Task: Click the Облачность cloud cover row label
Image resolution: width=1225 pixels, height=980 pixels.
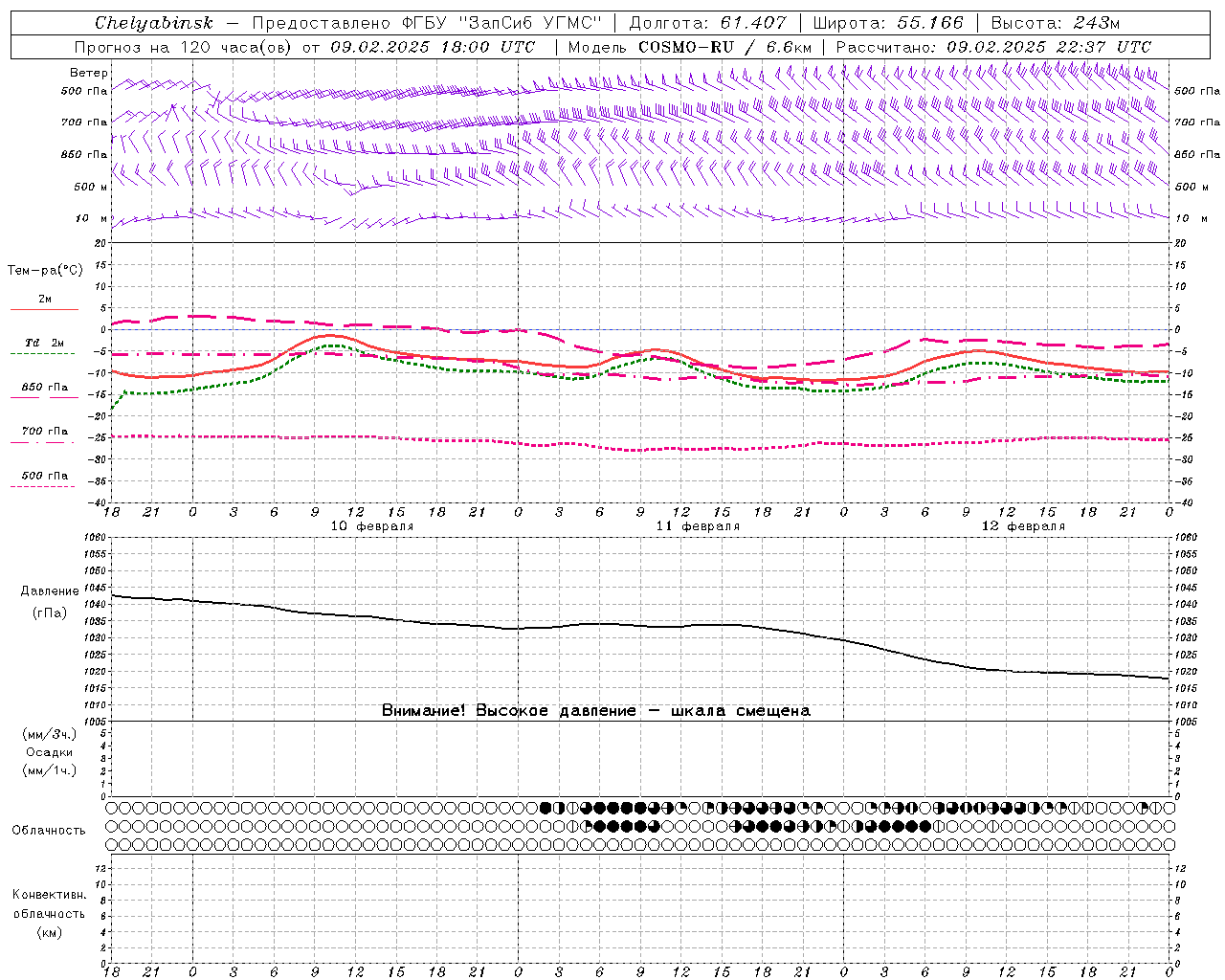Action: [49, 830]
